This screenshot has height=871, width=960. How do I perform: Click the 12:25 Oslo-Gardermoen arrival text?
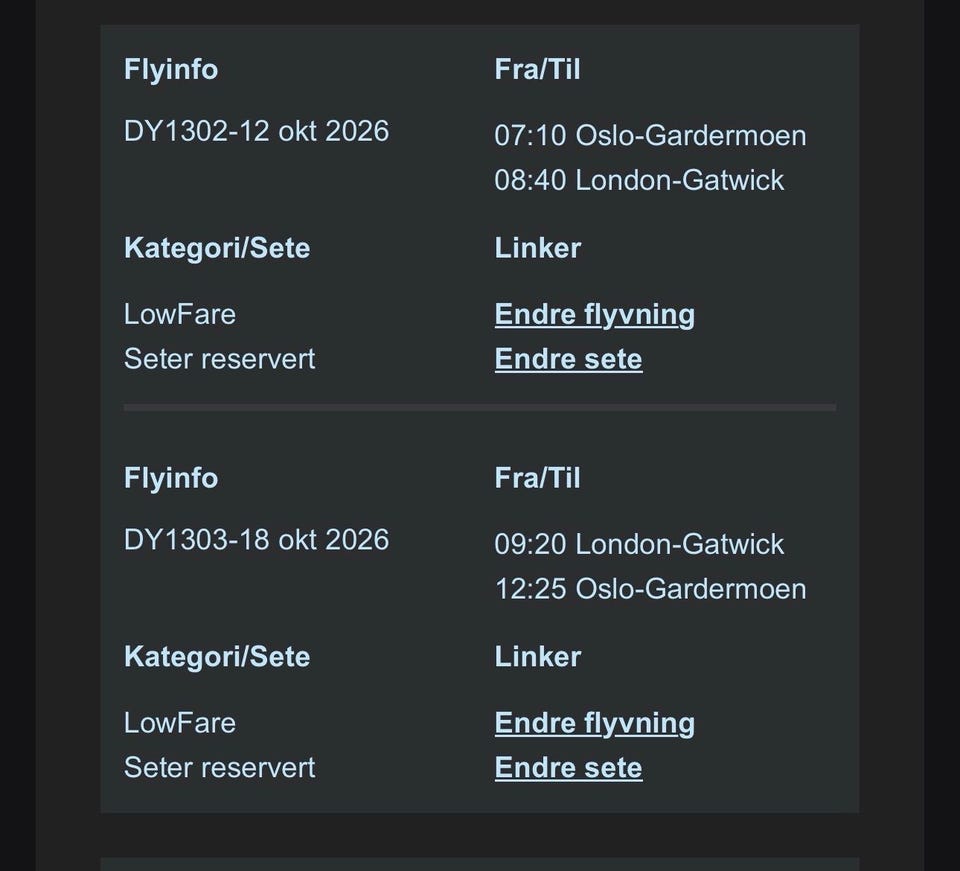point(650,588)
